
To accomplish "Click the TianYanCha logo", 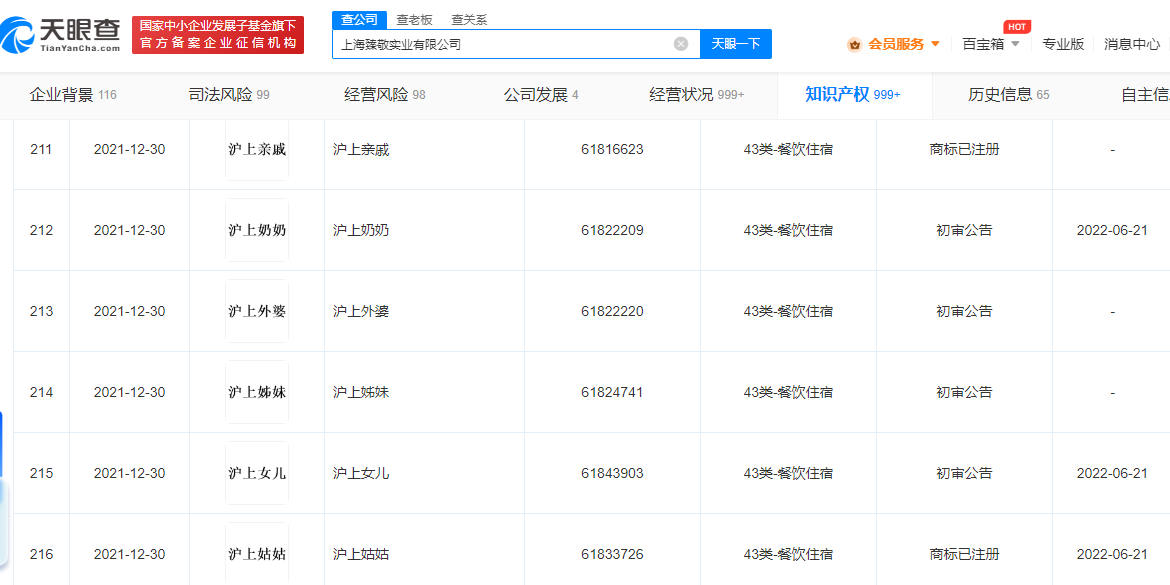I will 60,35.
